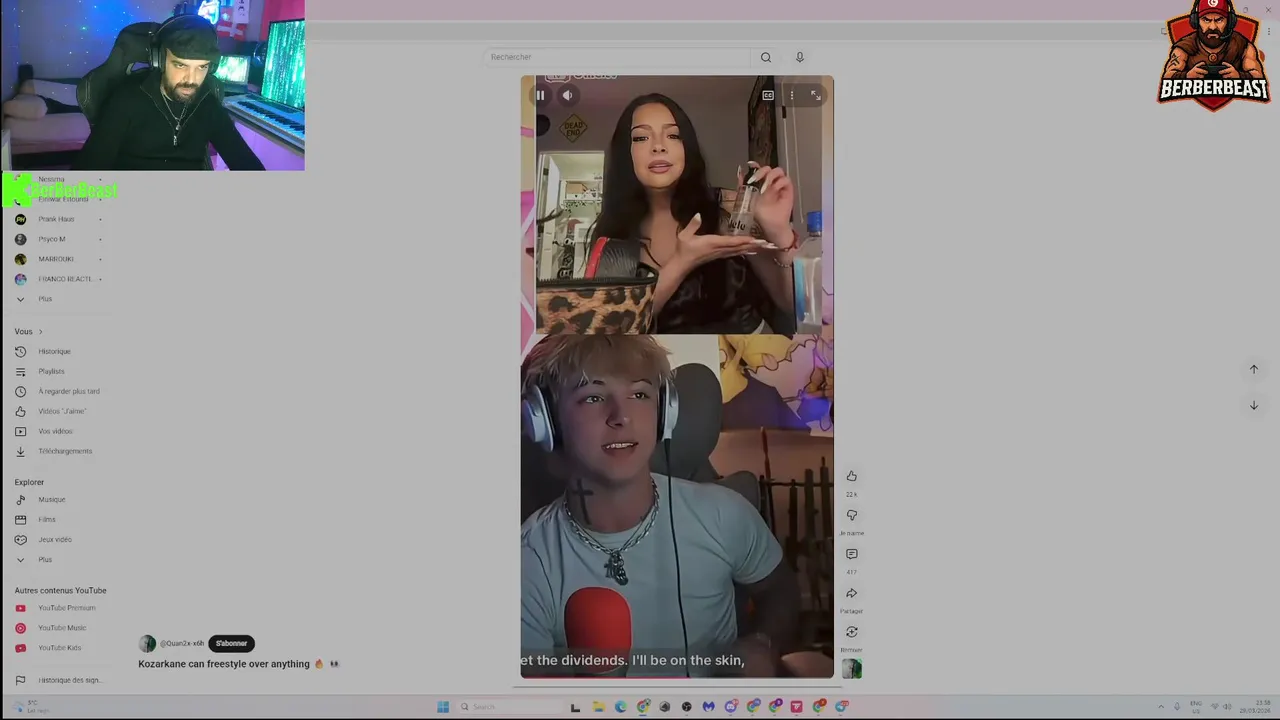Toggle closed captions on the Short
The image size is (1280, 720).
768,95
